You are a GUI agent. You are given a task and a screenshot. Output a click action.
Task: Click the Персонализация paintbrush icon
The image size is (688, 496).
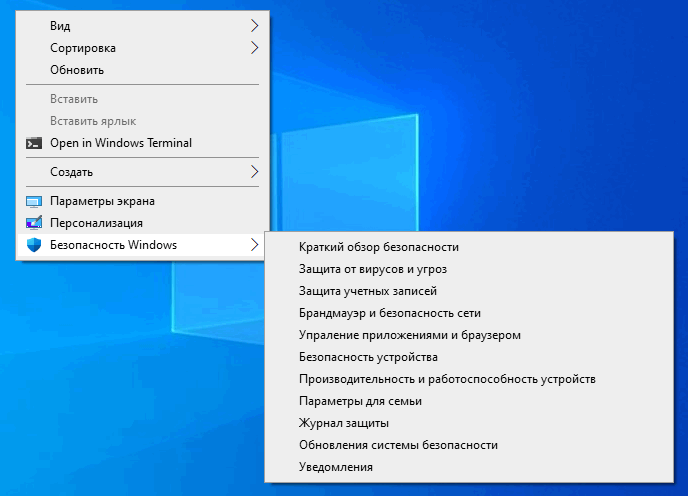(x=34, y=223)
